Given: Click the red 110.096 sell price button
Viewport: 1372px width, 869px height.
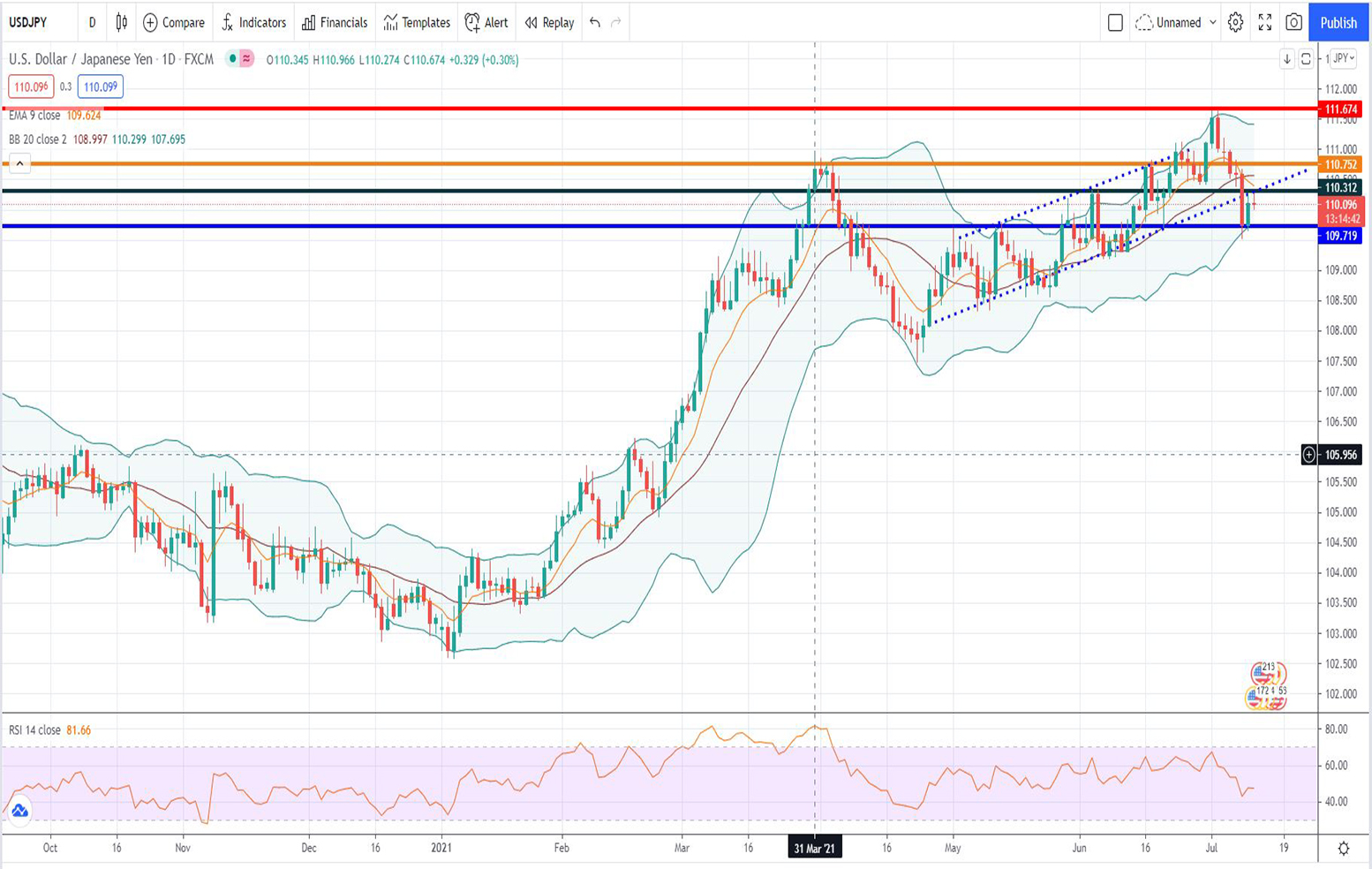Looking at the screenshot, I should tap(31, 87).
